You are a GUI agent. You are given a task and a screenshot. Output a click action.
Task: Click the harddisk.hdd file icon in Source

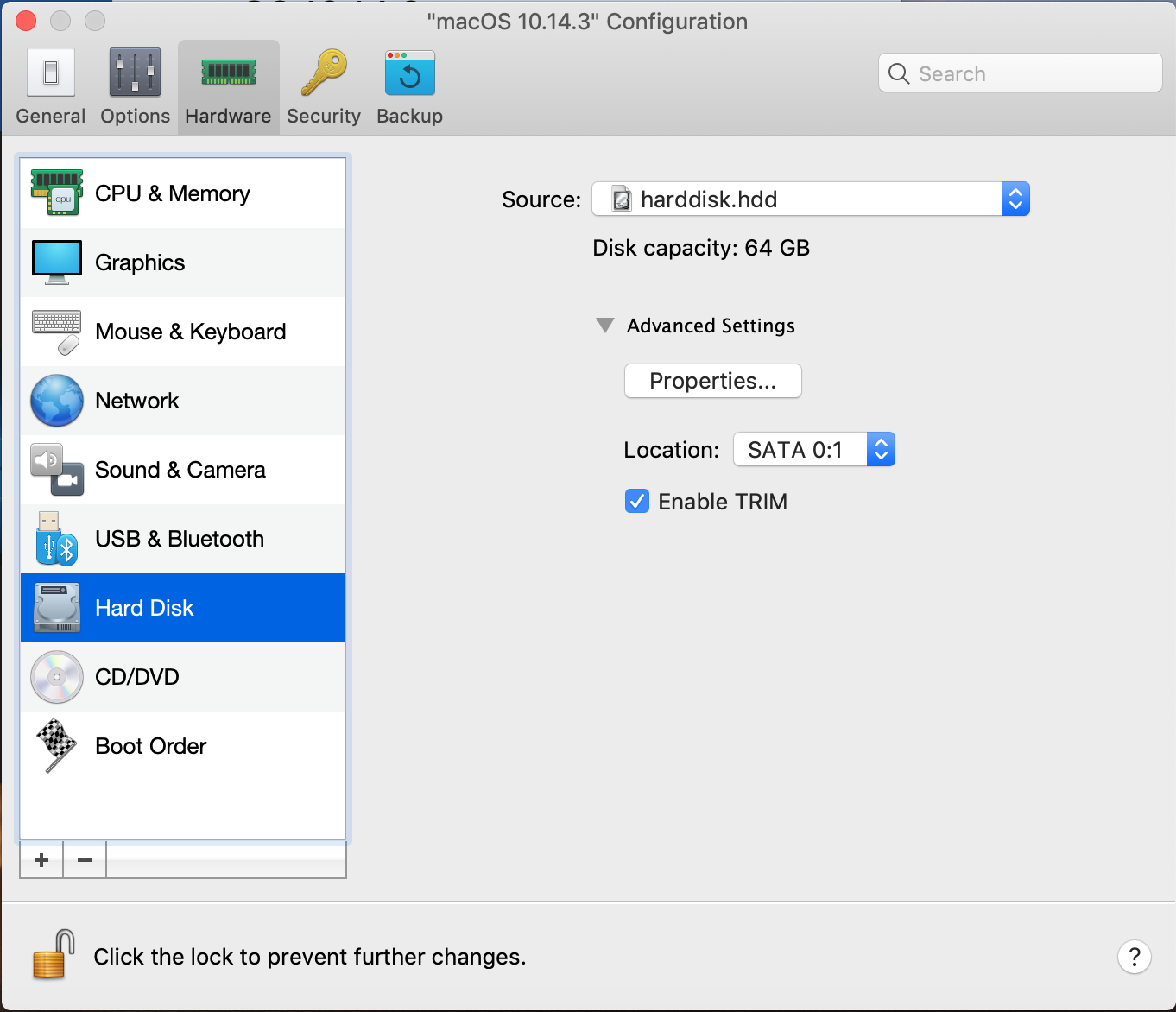(621, 199)
